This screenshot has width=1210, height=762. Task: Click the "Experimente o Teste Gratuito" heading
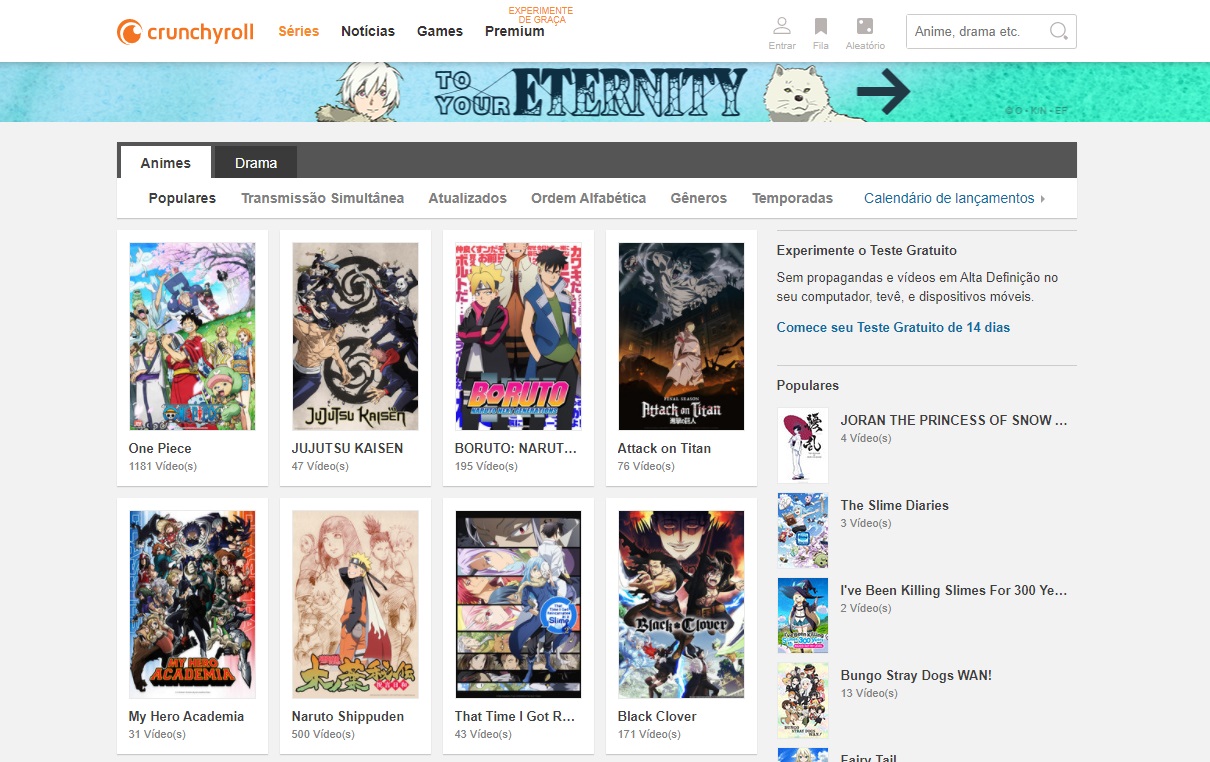(867, 250)
